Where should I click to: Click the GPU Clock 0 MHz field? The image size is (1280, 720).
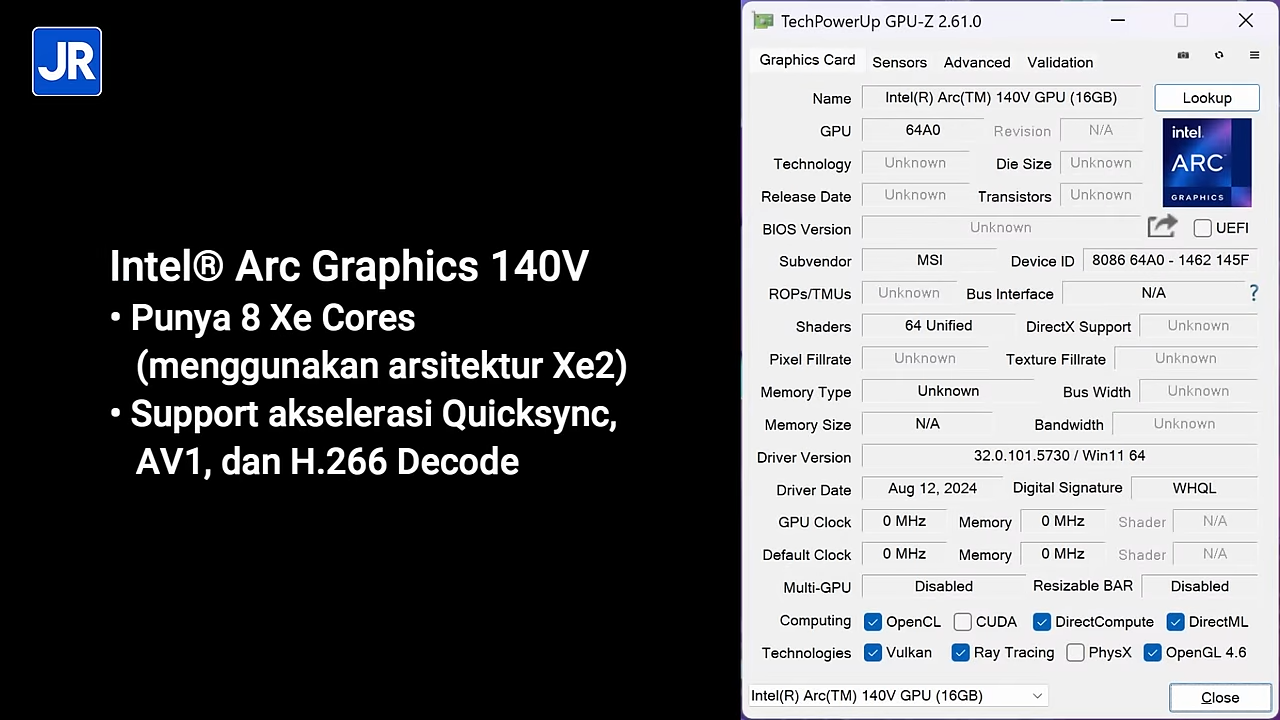pos(904,521)
